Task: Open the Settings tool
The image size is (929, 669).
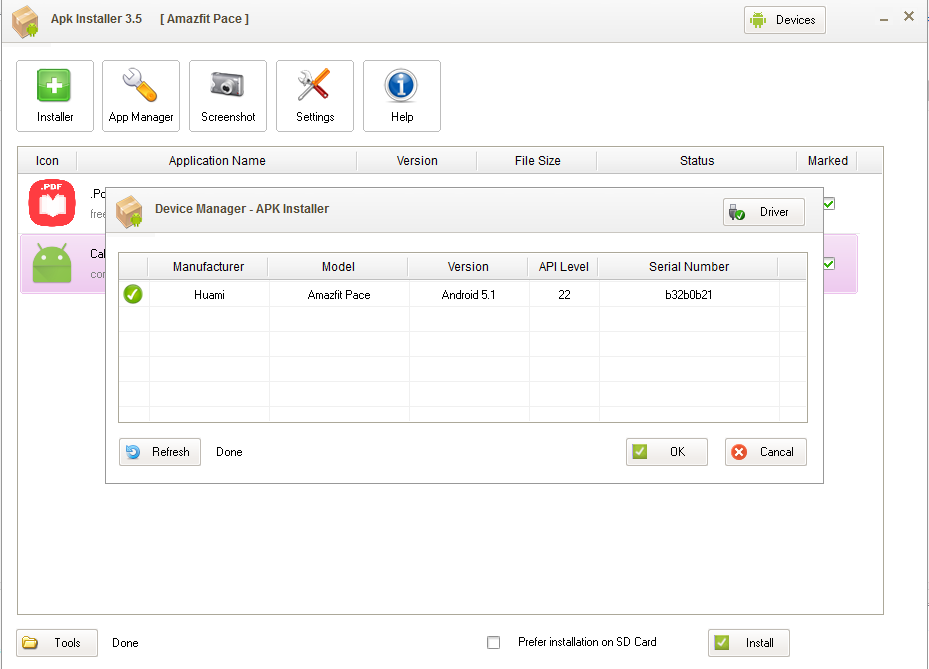Action: 315,96
